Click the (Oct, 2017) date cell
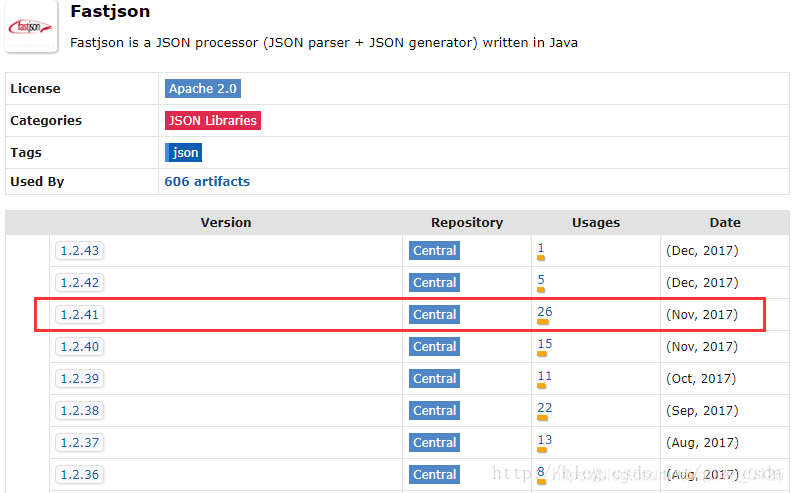The width and height of the screenshot is (793, 493). tap(701, 378)
